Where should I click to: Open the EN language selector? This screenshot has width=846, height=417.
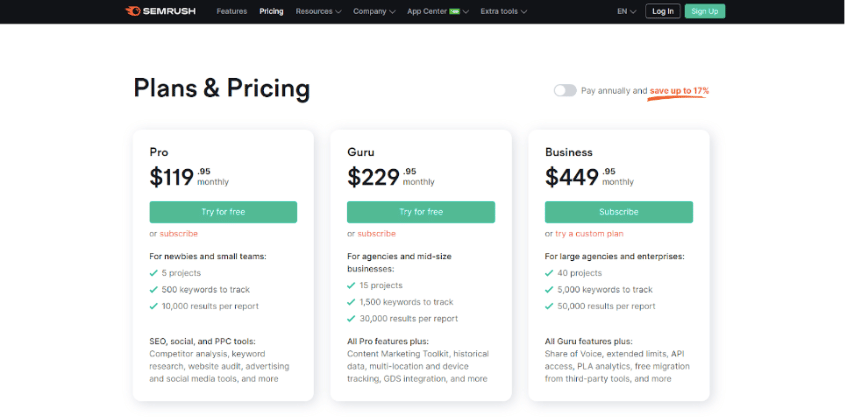626,11
